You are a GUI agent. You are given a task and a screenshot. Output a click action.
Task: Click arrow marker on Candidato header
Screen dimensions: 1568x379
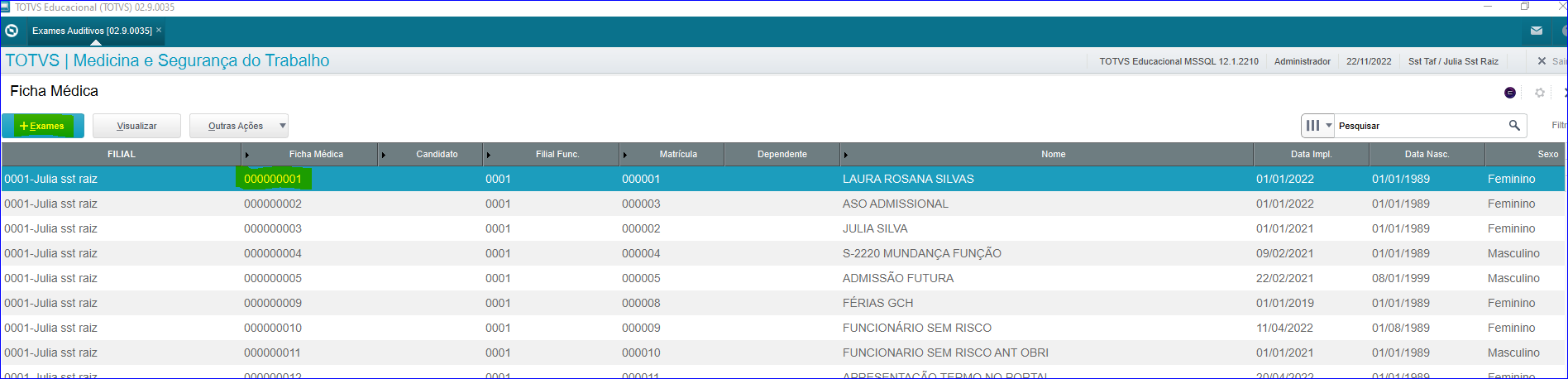(384, 155)
